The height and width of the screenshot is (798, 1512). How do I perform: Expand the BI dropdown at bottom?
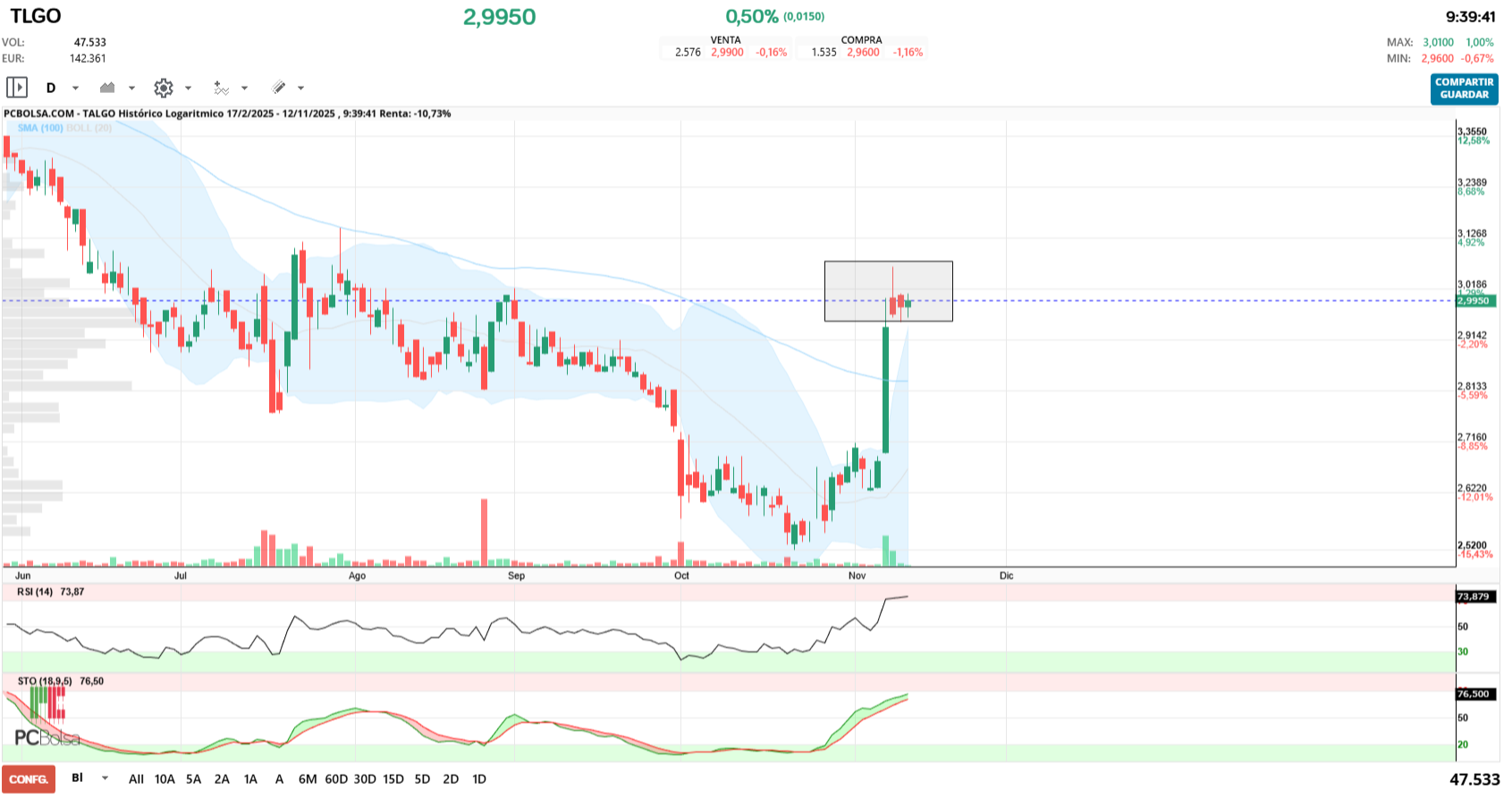(x=105, y=778)
